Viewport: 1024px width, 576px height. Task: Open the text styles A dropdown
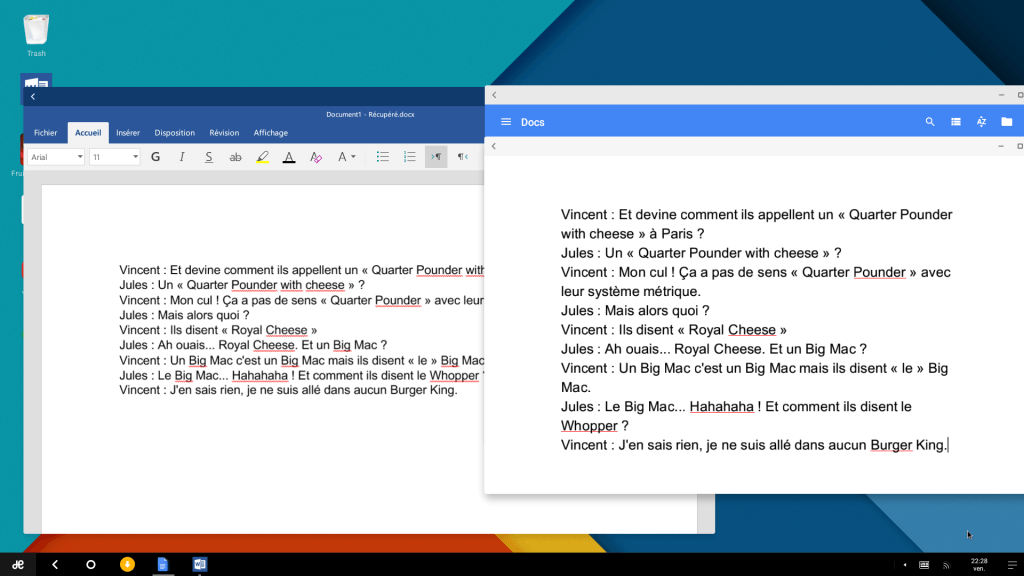(346, 157)
